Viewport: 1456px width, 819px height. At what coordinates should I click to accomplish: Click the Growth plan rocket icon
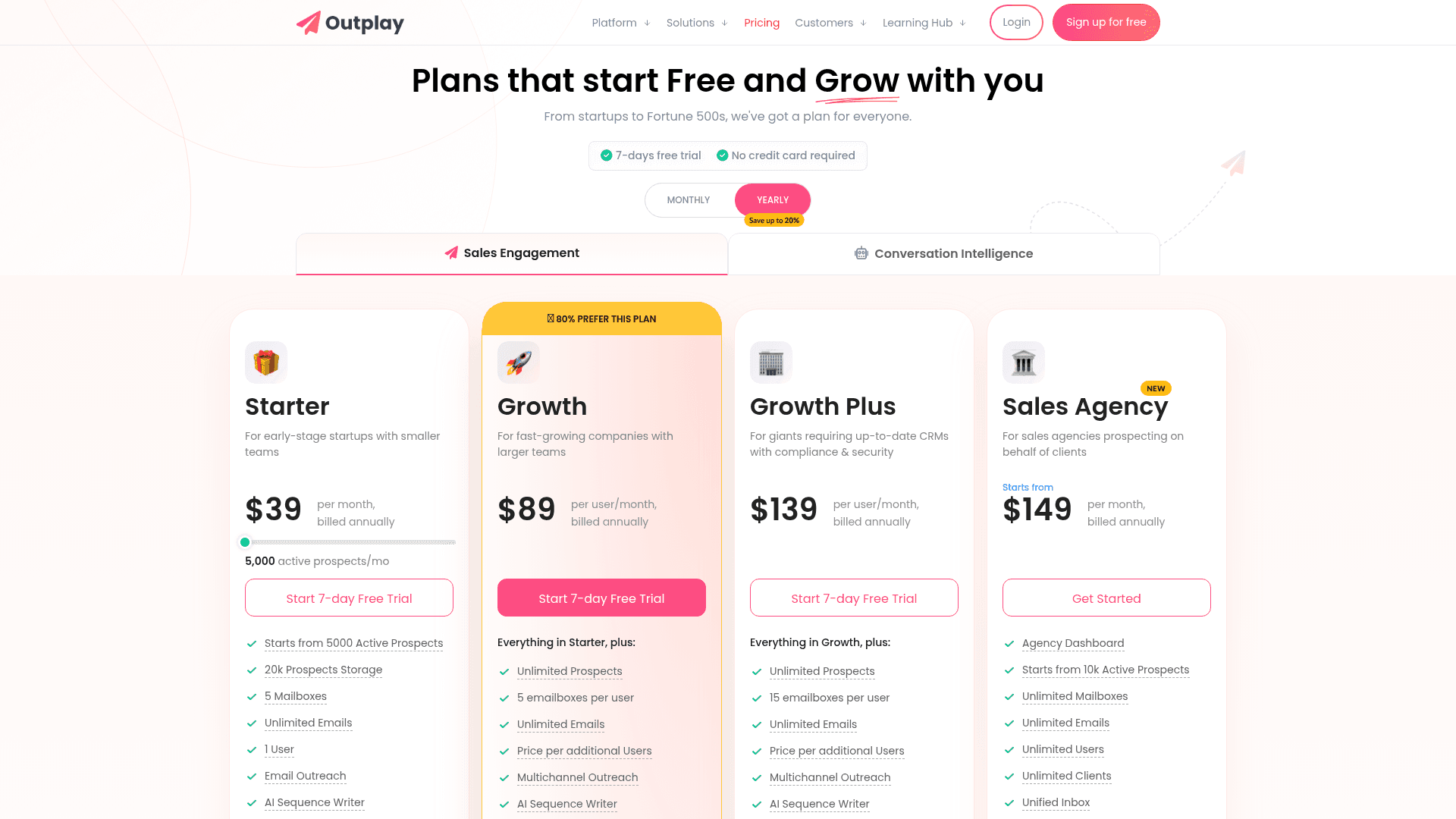[518, 362]
